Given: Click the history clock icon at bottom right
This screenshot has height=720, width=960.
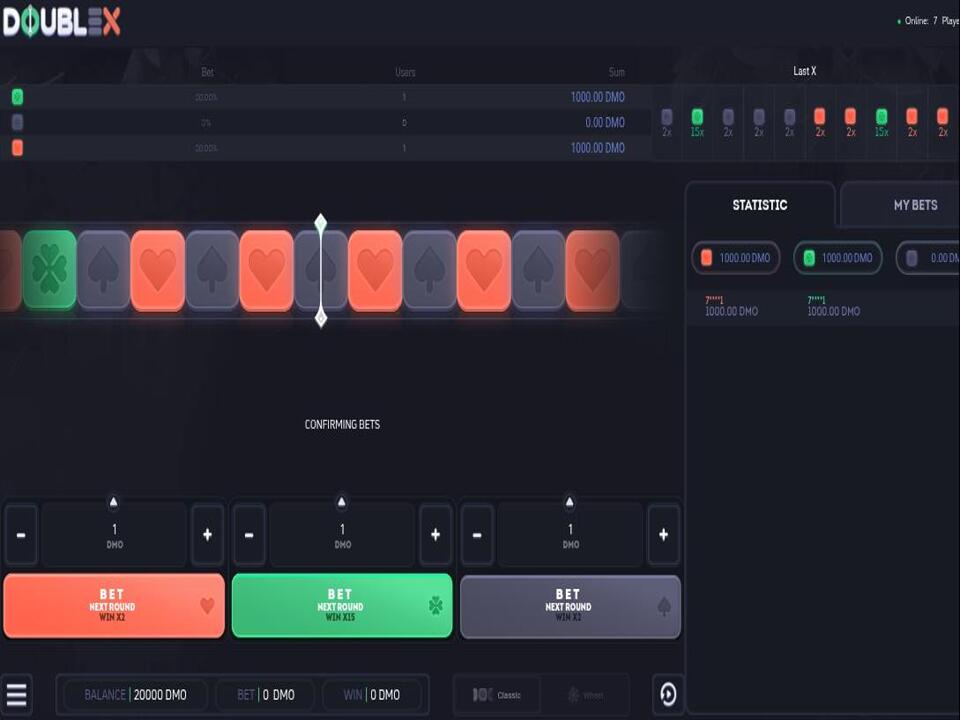Looking at the screenshot, I should pyautogui.click(x=668, y=694).
